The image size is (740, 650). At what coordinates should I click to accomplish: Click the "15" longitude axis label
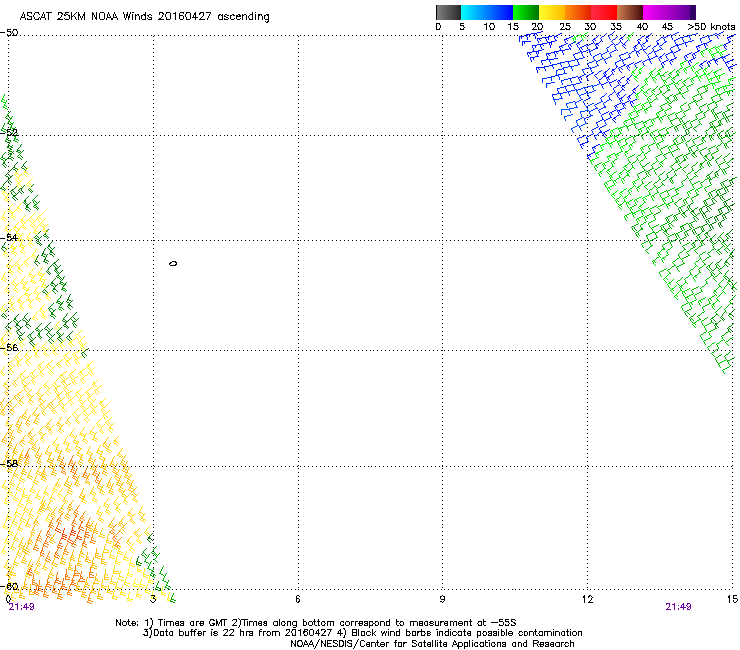732,599
